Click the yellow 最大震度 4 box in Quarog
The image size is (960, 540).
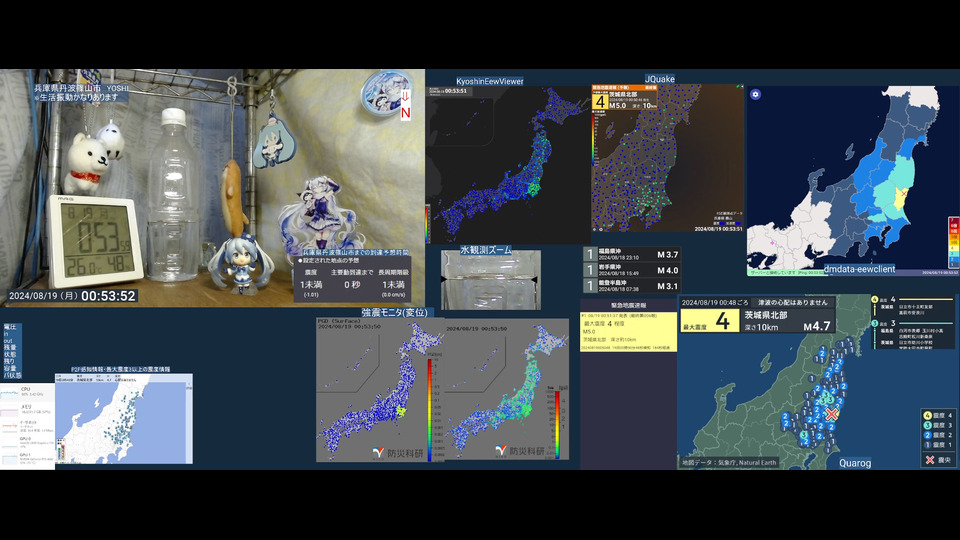click(710, 321)
